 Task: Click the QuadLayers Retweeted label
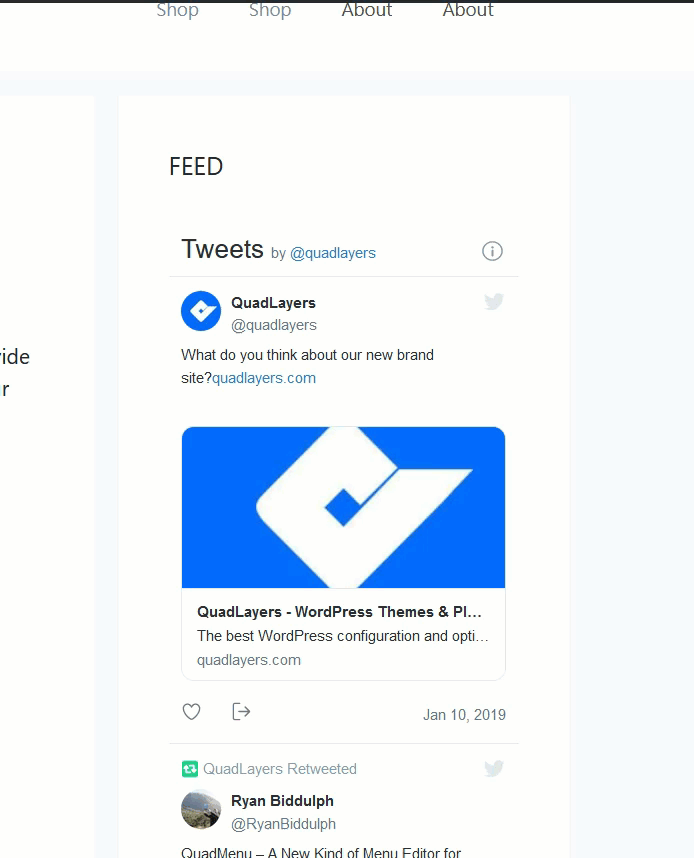[280, 769]
